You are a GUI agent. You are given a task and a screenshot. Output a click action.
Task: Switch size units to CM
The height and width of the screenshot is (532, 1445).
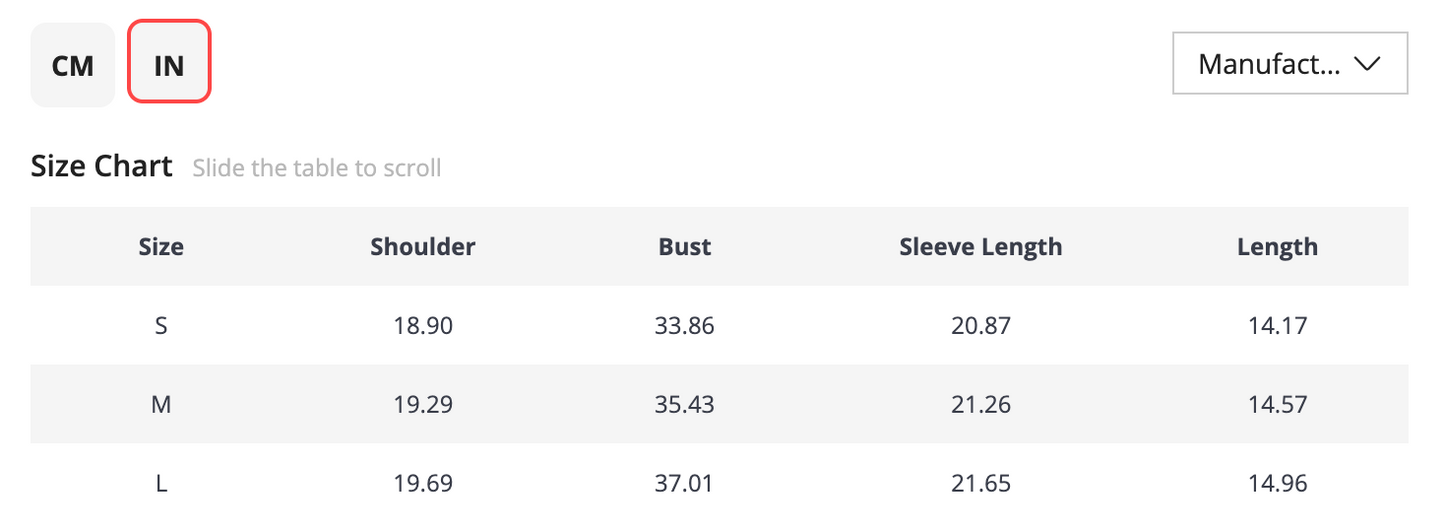[x=73, y=65]
